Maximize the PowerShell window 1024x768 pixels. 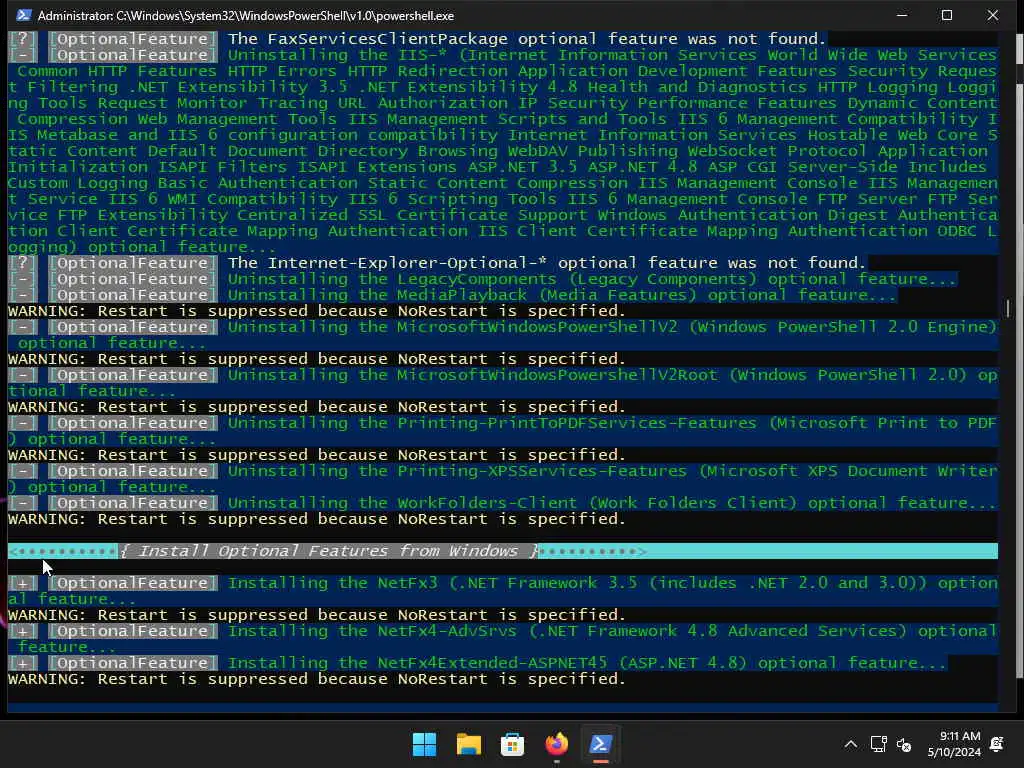[947, 15]
